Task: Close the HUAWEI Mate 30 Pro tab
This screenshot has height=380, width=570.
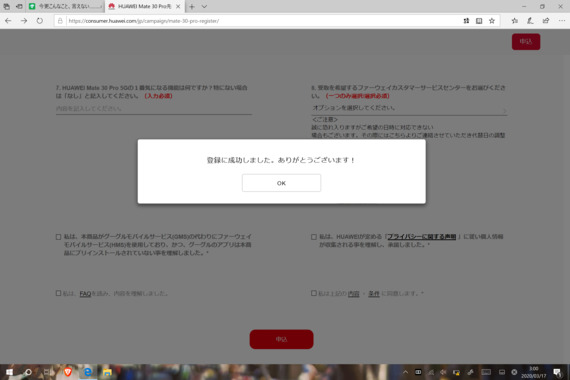Action: coord(178,7)
